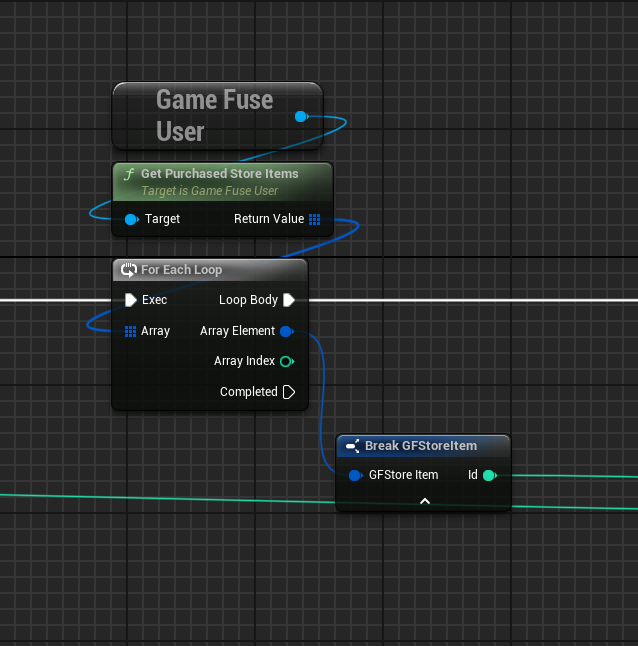Click the 'Loop Body' label
The width and height of the screenshot is (638, 646).
pos(248,300)
